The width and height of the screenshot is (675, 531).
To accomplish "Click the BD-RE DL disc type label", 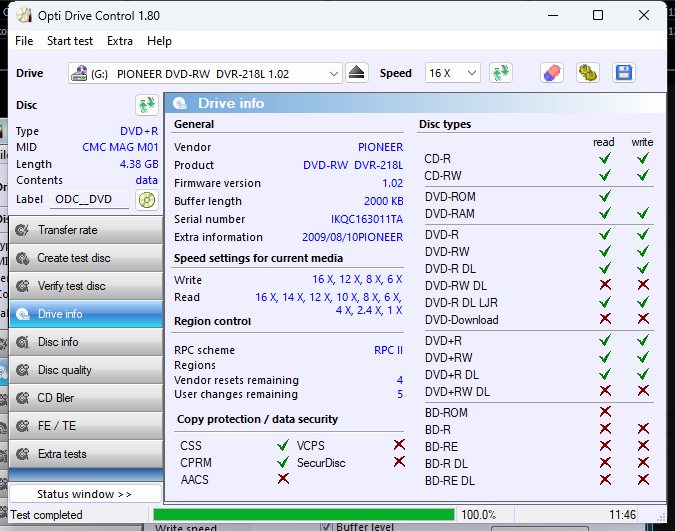I will [450, 481].
